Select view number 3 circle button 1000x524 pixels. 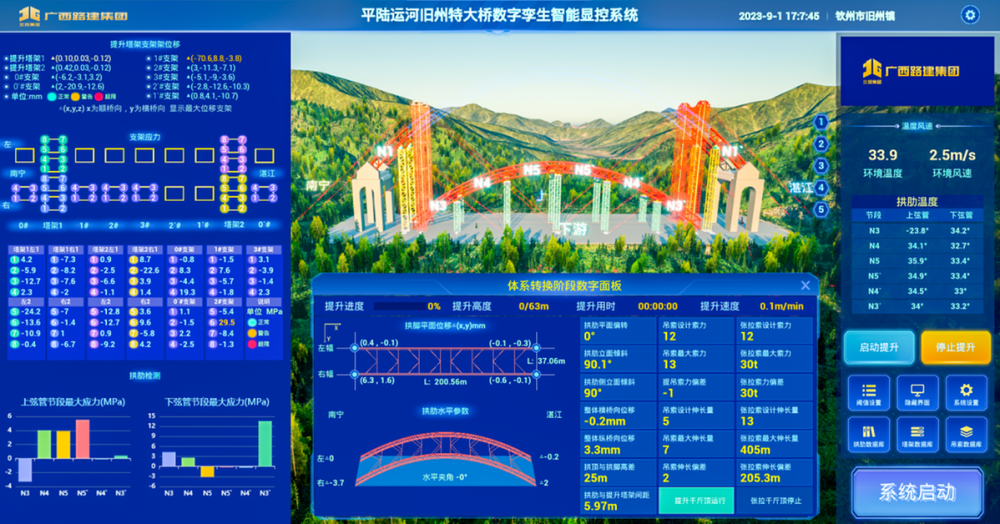coord(821,166)
